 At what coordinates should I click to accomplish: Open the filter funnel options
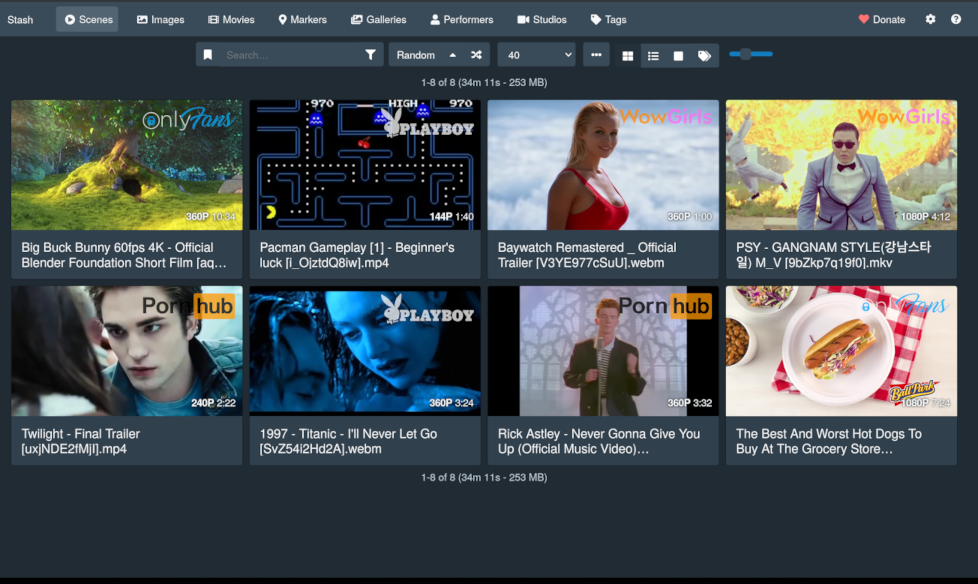[370, 55]
